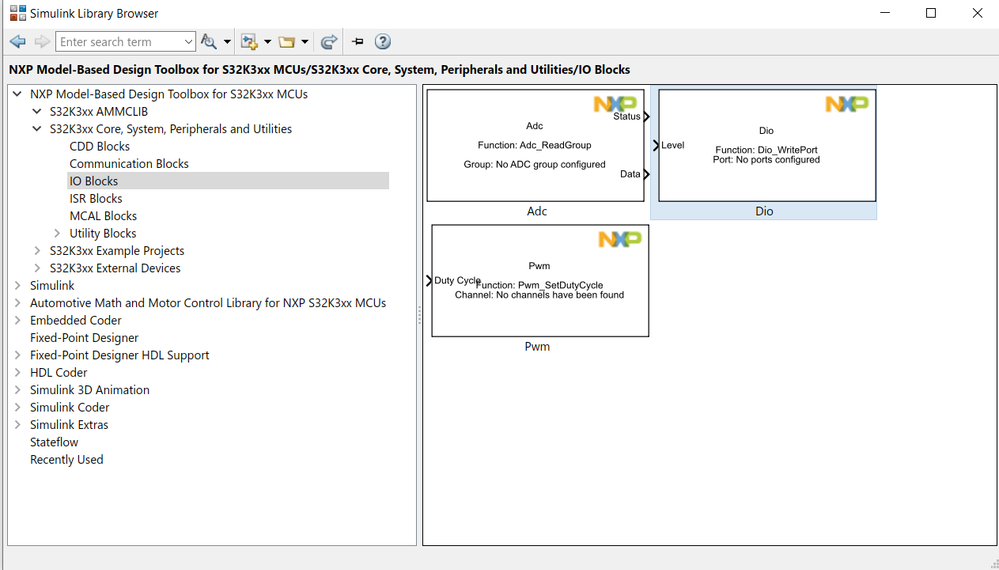Open the search term history dropdown

(x=188, y=42)
